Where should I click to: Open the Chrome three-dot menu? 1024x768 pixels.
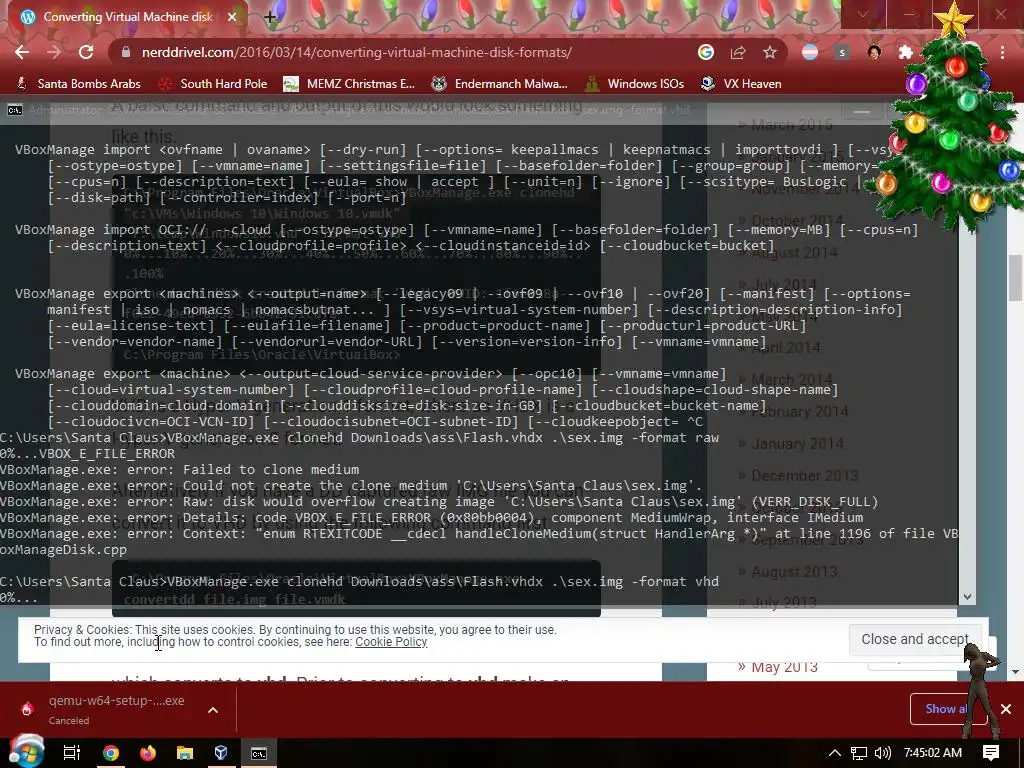pos(1002,52)
